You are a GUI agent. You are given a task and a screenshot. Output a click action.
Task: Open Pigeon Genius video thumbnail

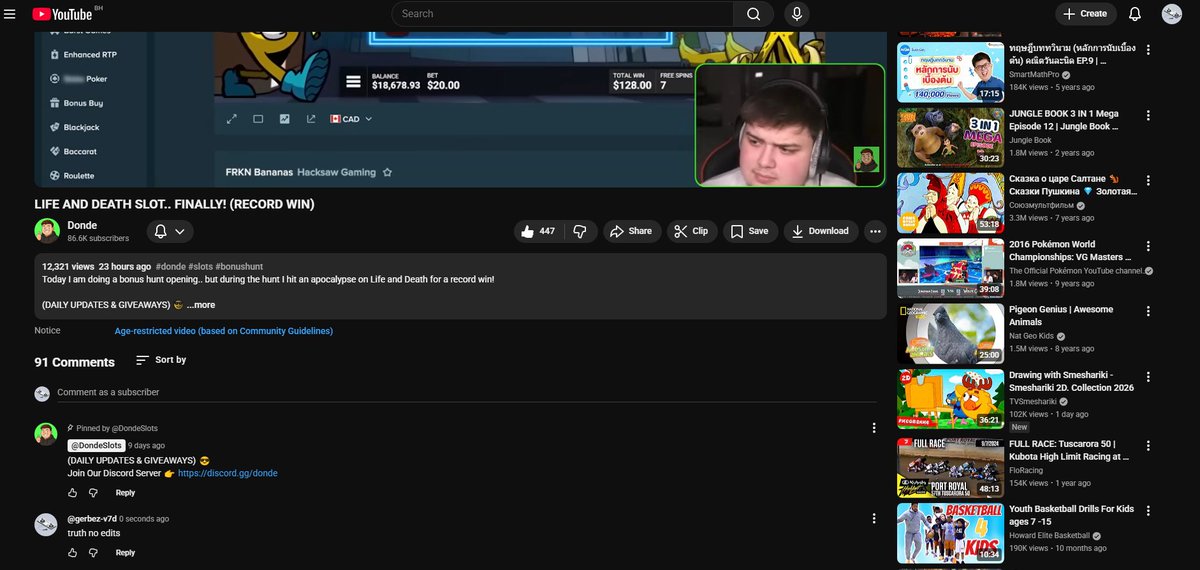point(950,333)
